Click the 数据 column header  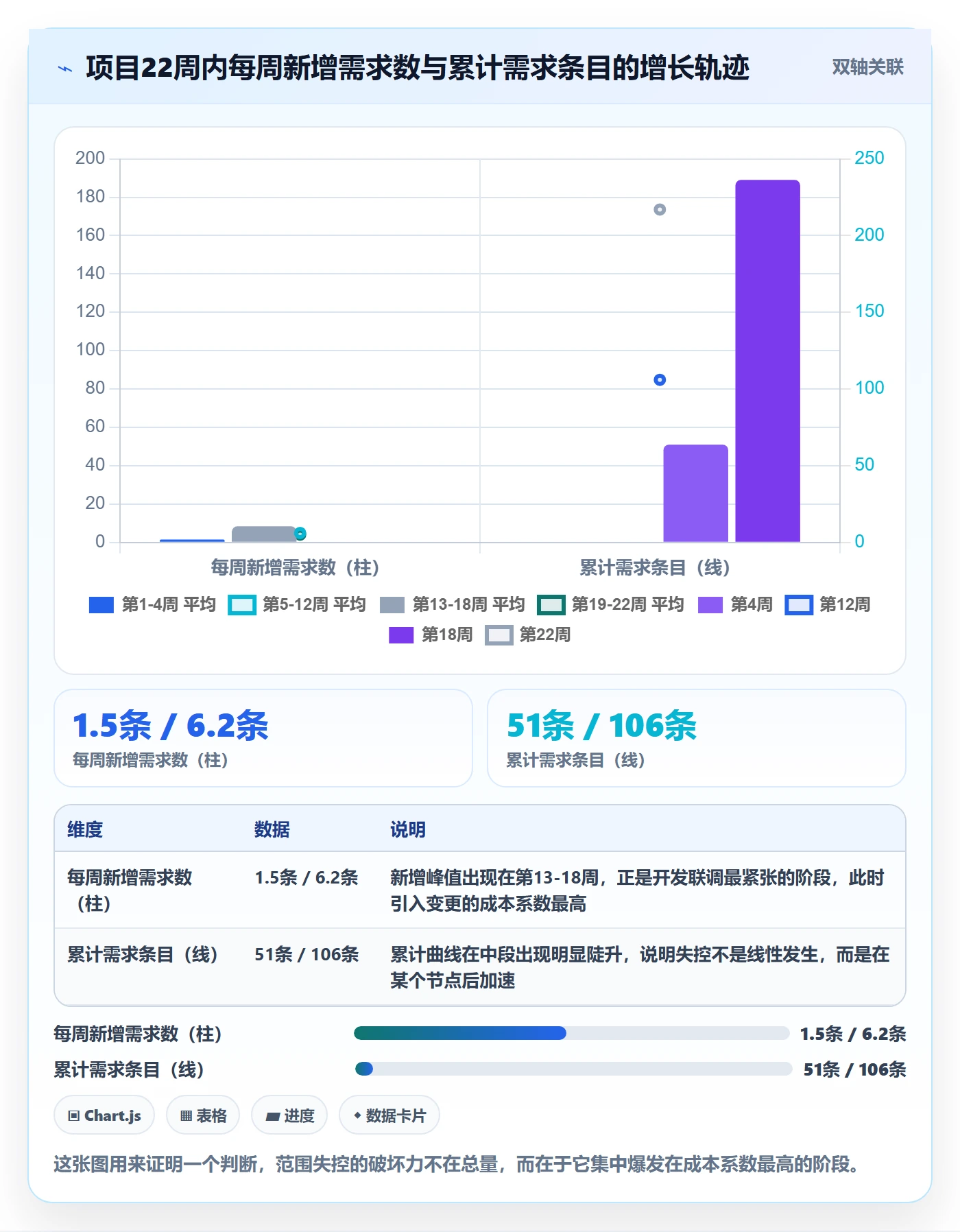[272, 829]
